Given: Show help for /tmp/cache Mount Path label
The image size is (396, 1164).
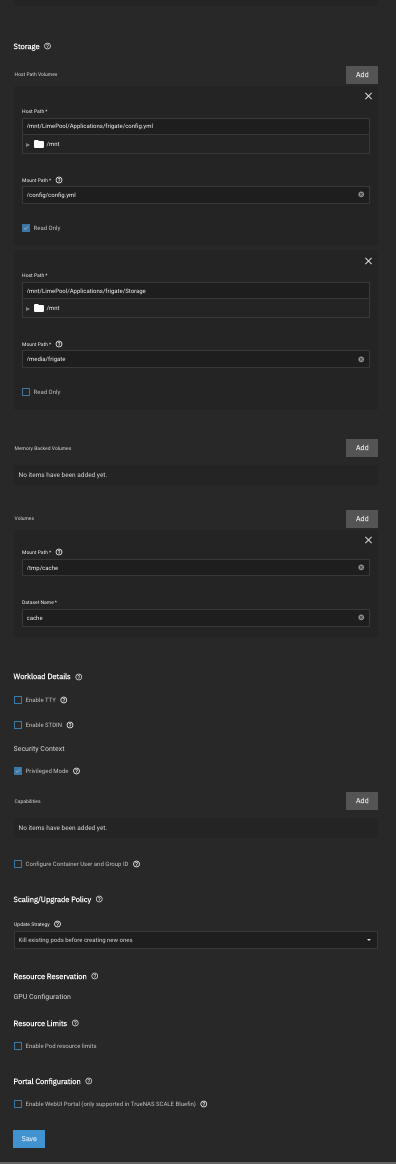Looking at the screenshot, I should point(59,552).
